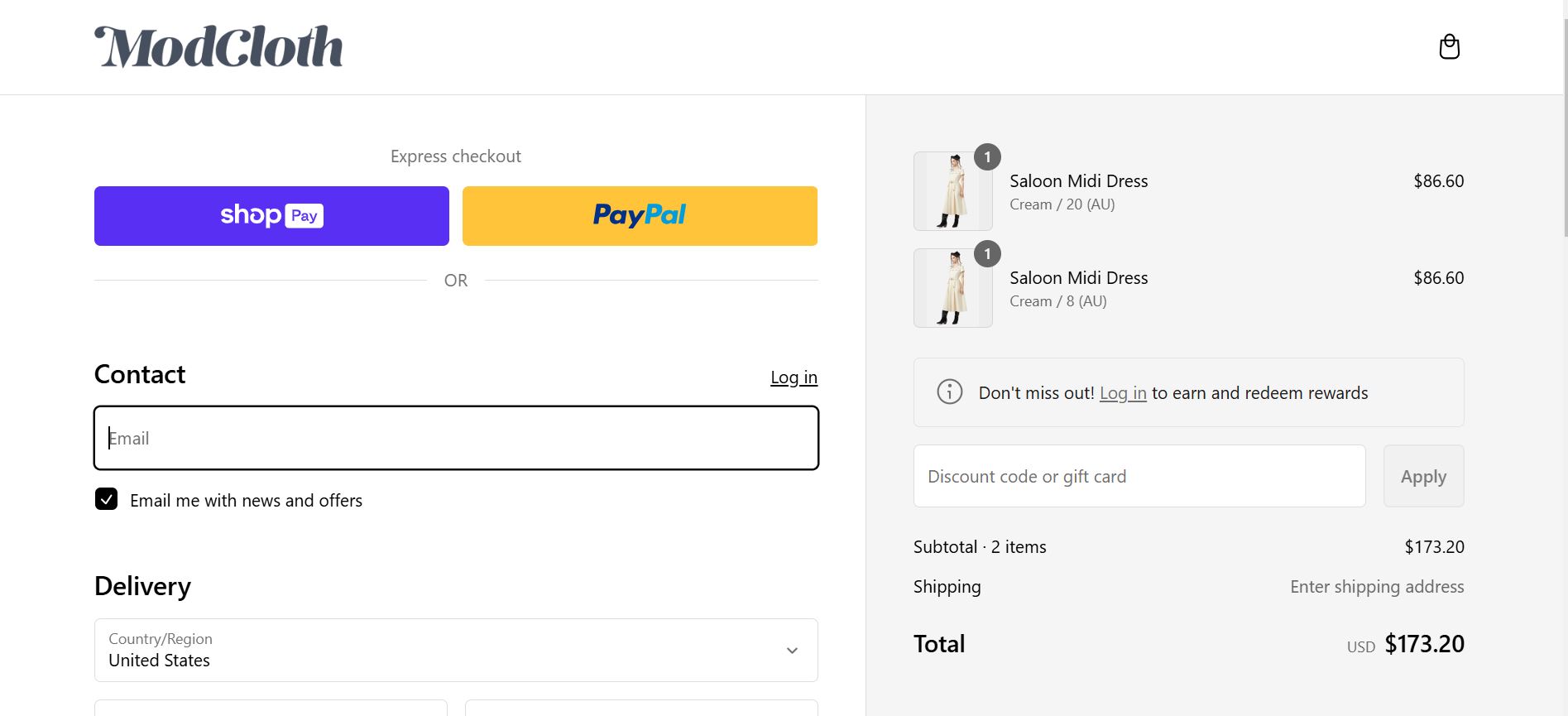Click the discount code or gift card field
This screenshot has height=716, width=1568.
coord(1139,476)
